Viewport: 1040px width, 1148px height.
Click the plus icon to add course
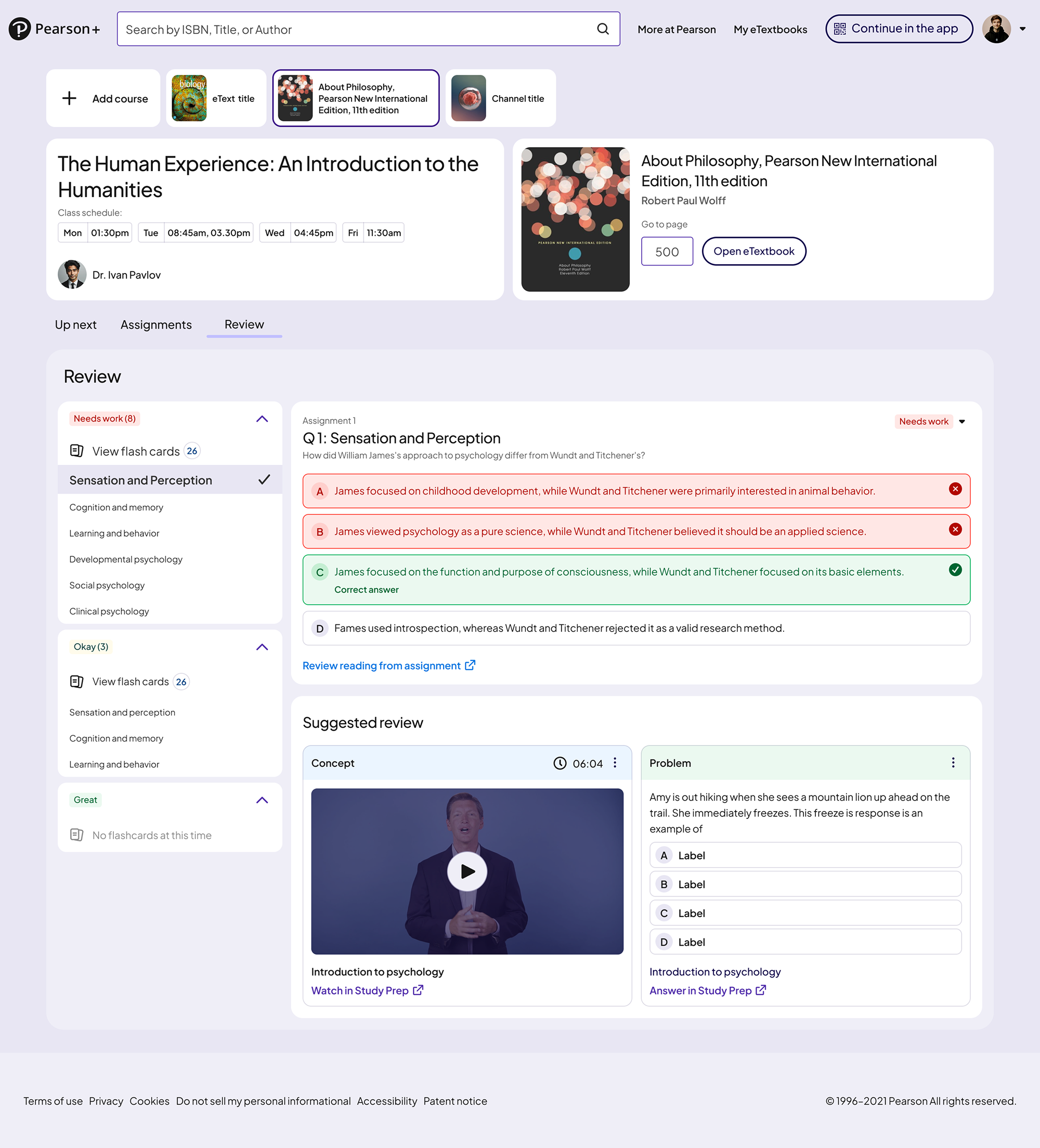[x=70, y=98]
